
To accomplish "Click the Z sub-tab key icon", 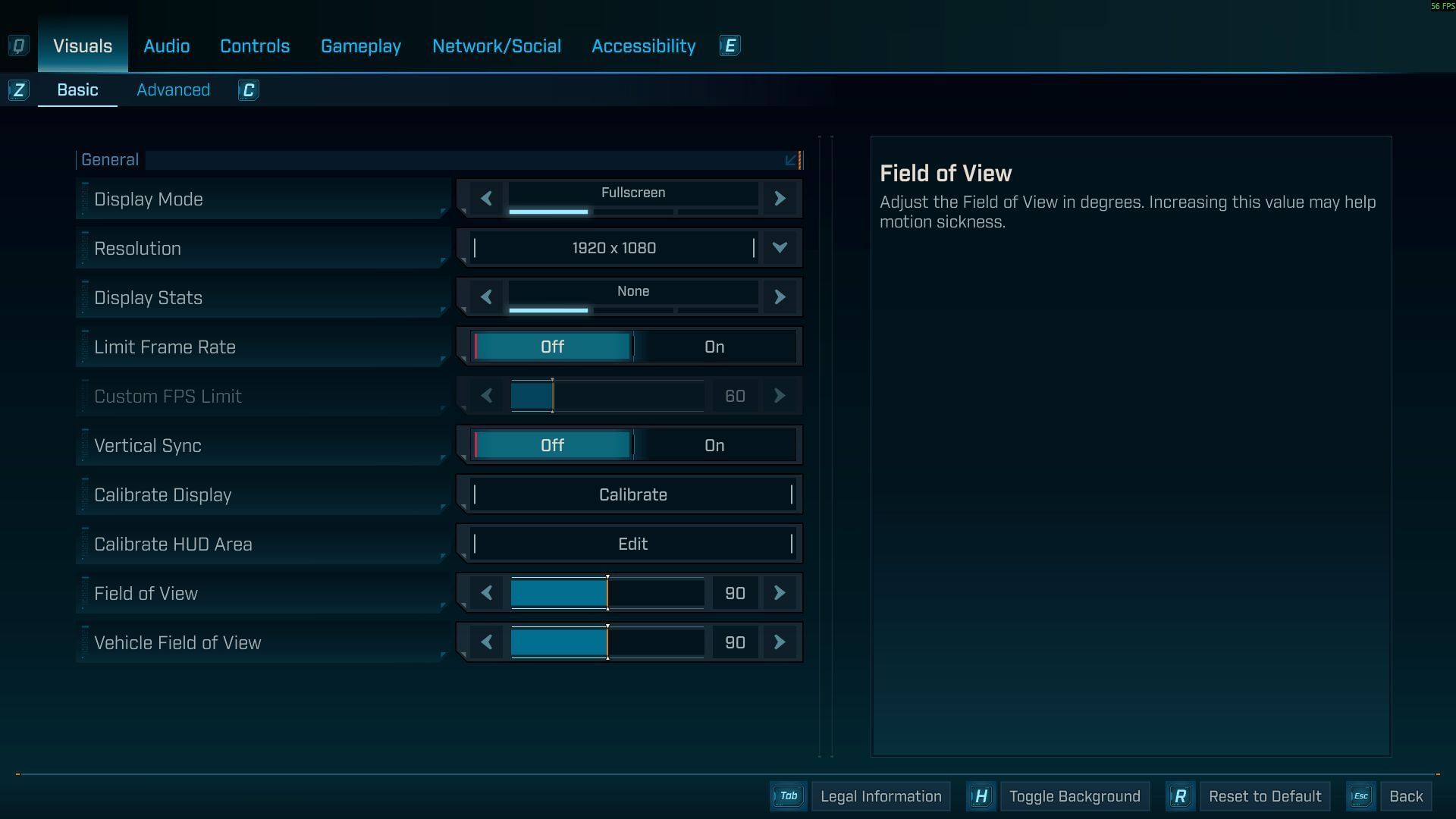I will (x=18, y=91).
